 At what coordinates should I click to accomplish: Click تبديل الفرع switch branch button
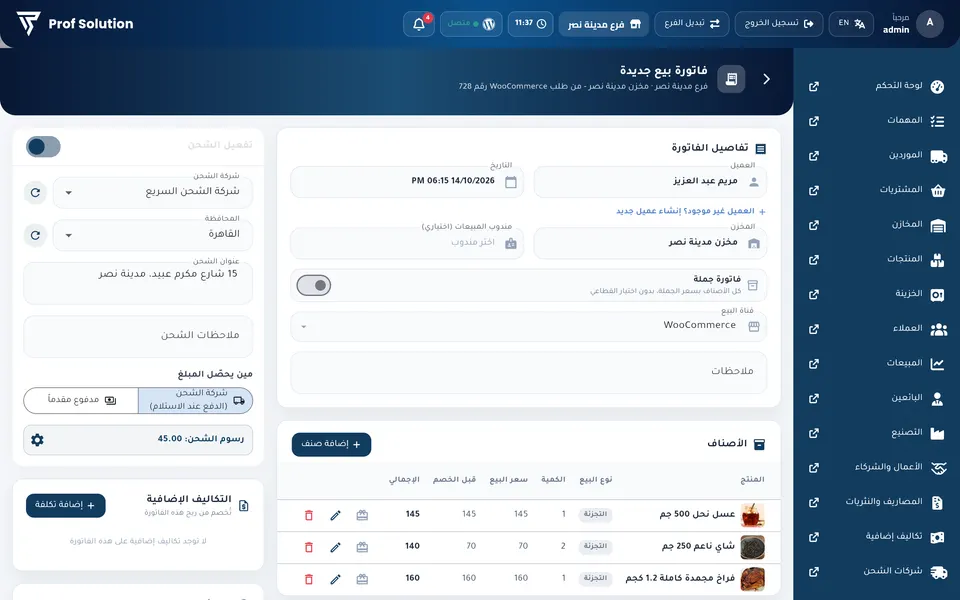point(692,24)
